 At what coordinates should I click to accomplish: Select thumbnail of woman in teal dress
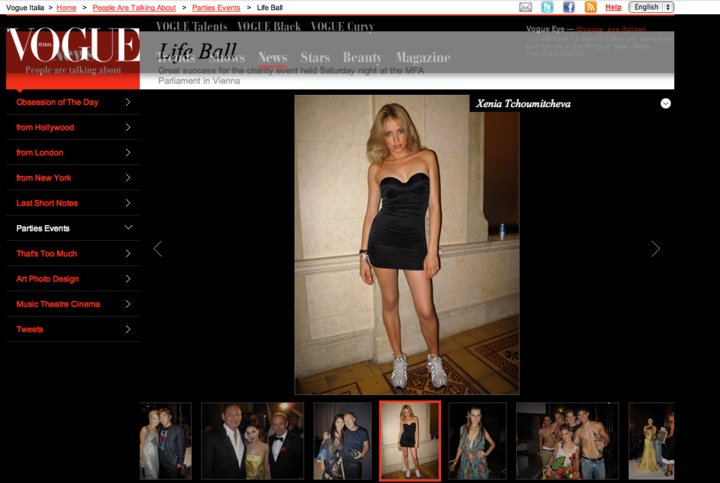tap(478, 441)
